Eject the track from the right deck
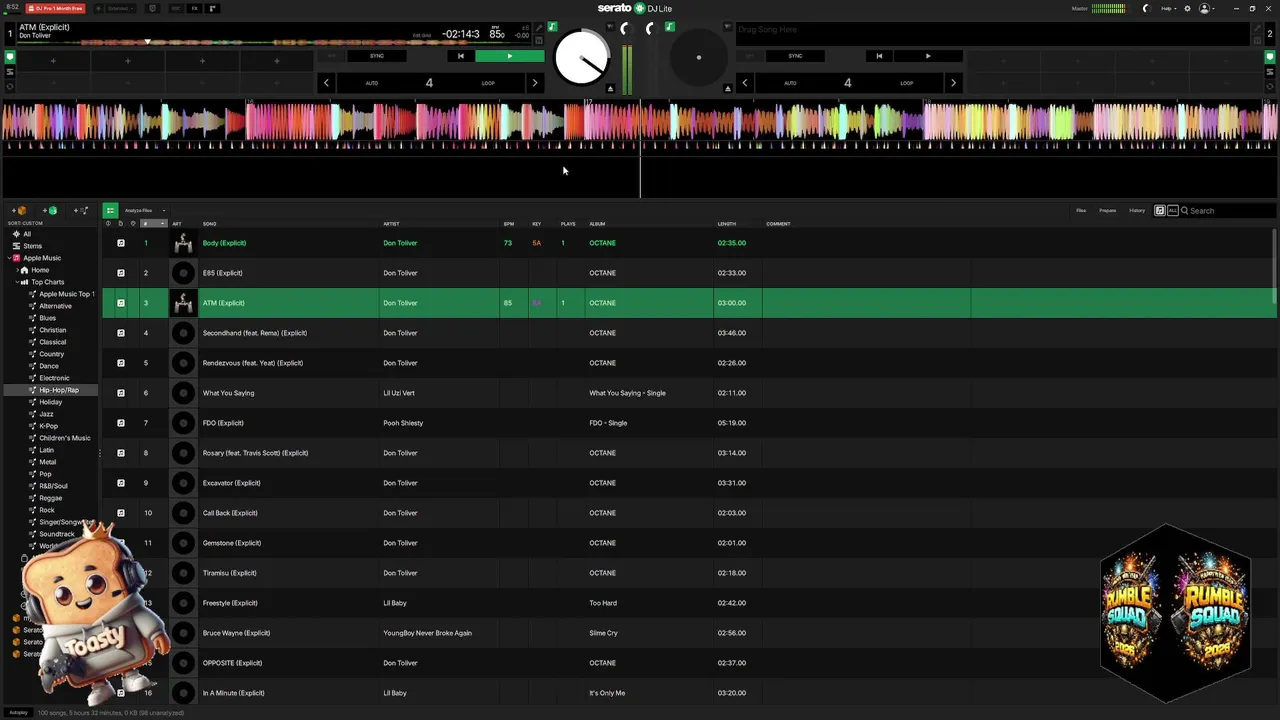The width and height of the screenshot is (1280, 720). pos(727,89)
